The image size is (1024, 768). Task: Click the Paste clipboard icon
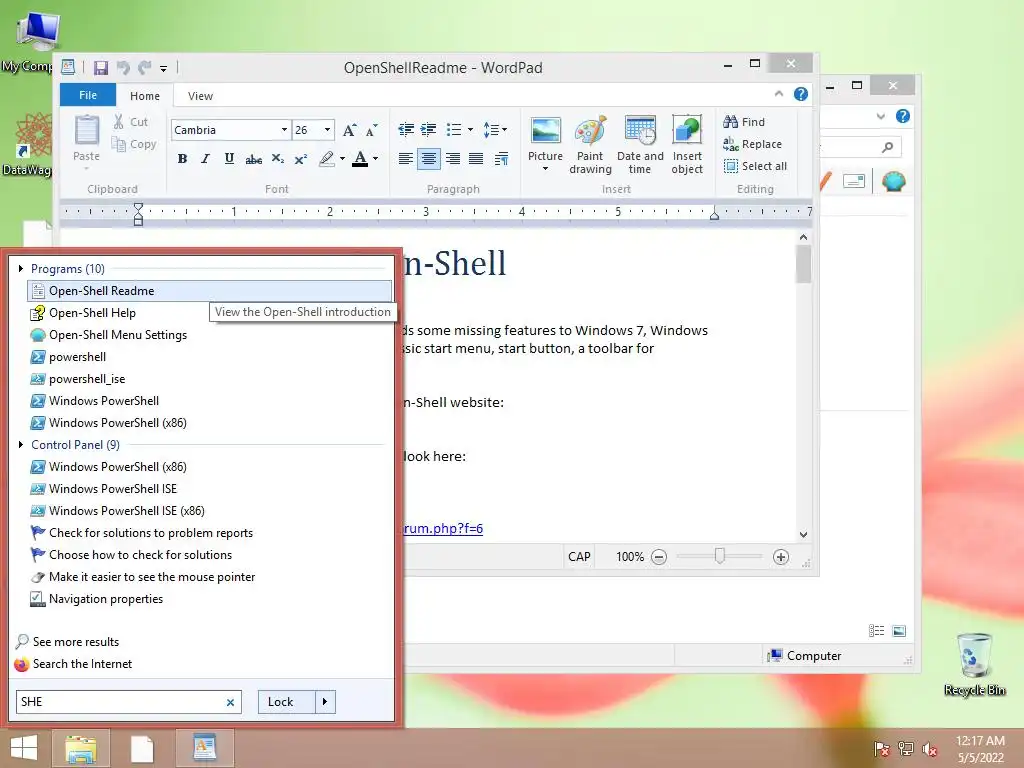tap(86, 131)
